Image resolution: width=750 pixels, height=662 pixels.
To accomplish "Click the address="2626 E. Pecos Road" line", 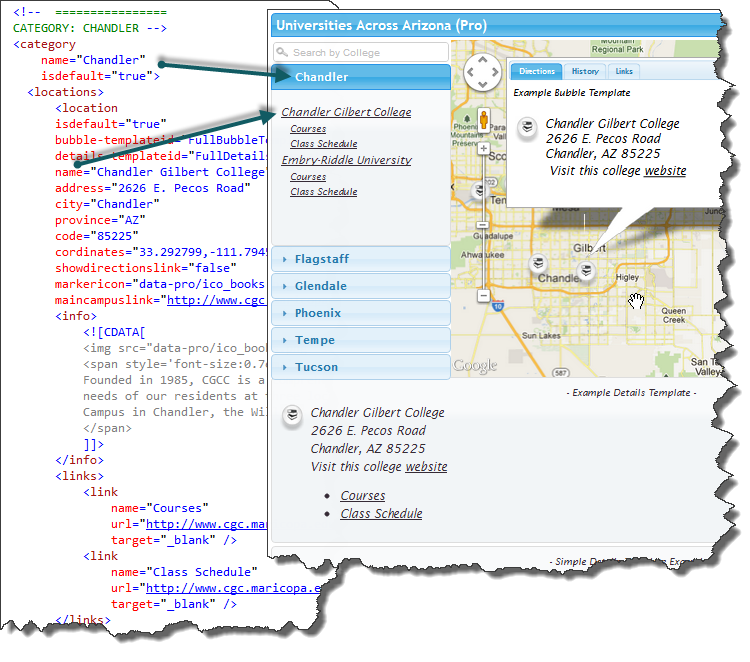I will (x=153, y=188).
